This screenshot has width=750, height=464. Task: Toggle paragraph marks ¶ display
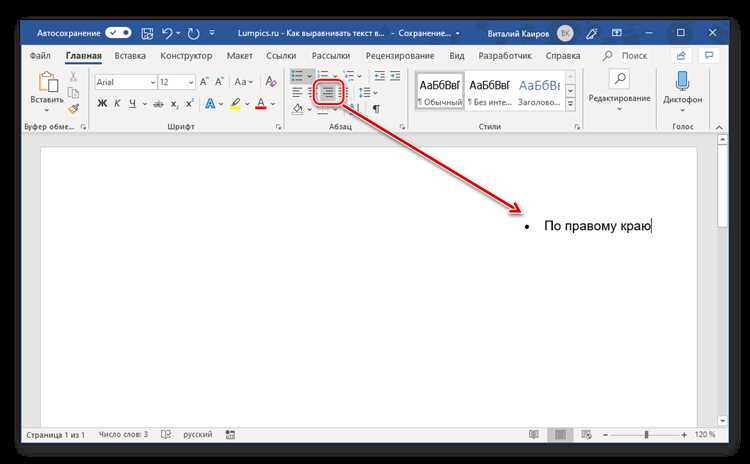[x=376, y=109]
